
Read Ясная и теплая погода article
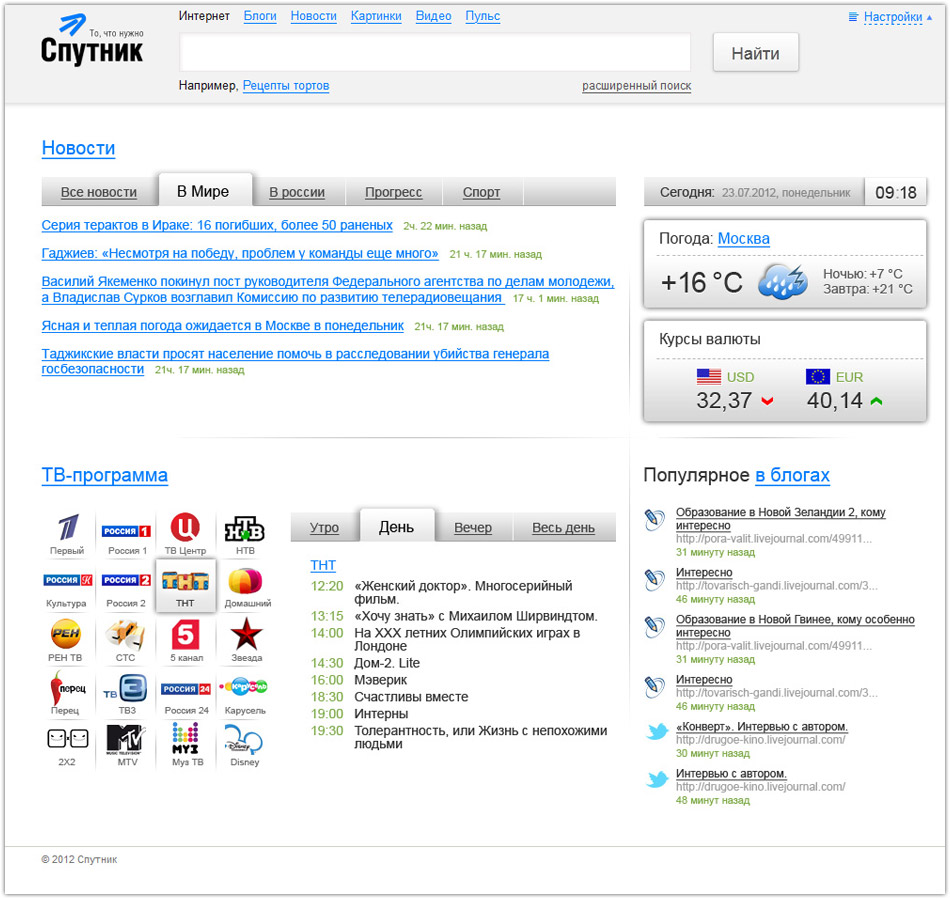tap(222, 326)
